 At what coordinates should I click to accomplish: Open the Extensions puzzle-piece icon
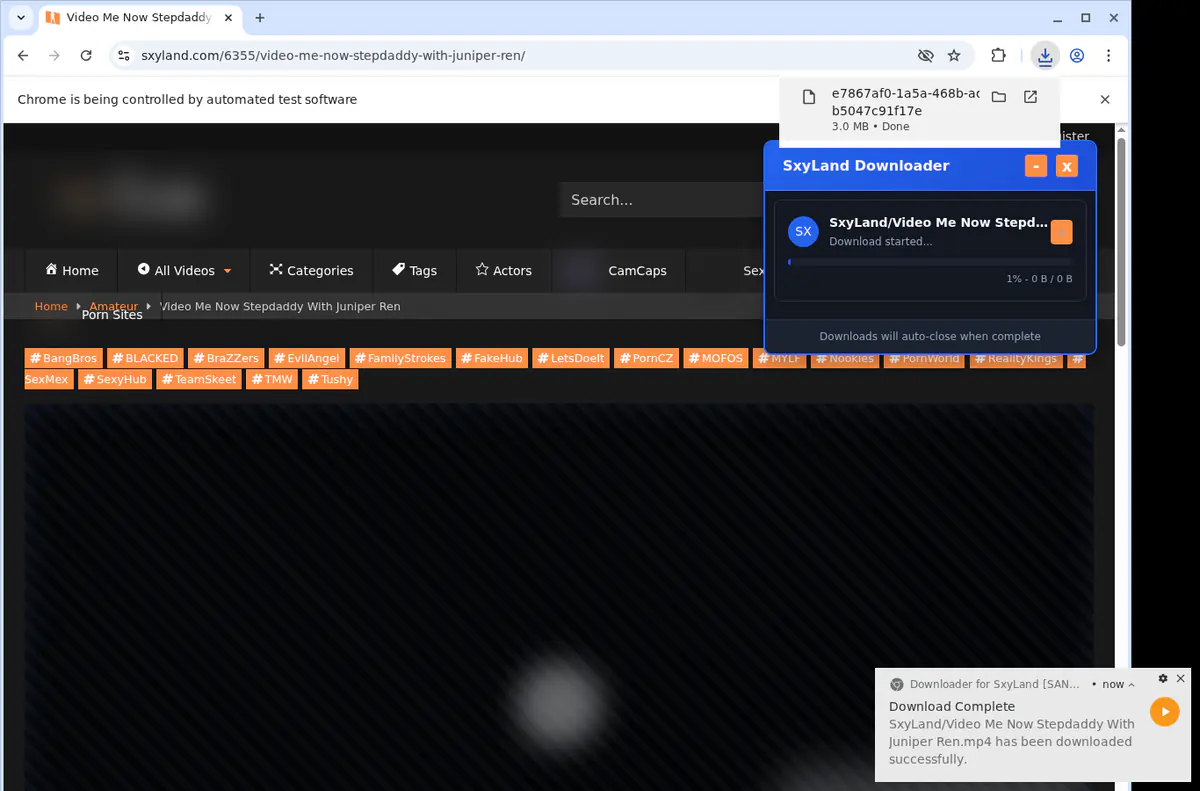(x=998, y=56)
